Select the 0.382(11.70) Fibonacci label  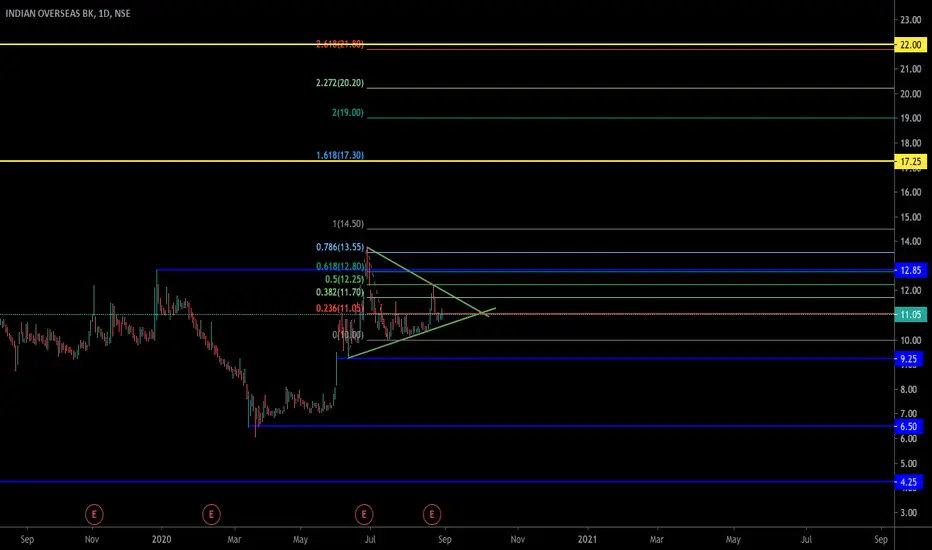click(340, 292)
